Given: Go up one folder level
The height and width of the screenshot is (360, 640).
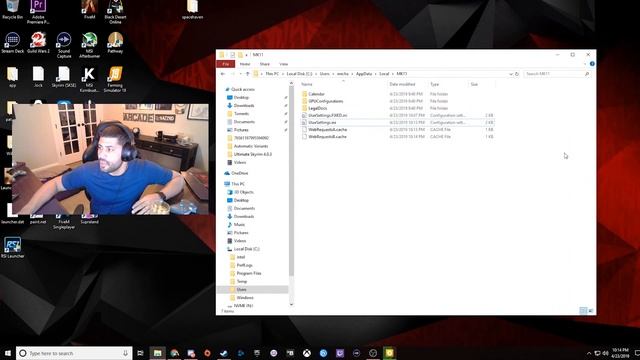Looking at the screenshot, I should tap(247, 74).
